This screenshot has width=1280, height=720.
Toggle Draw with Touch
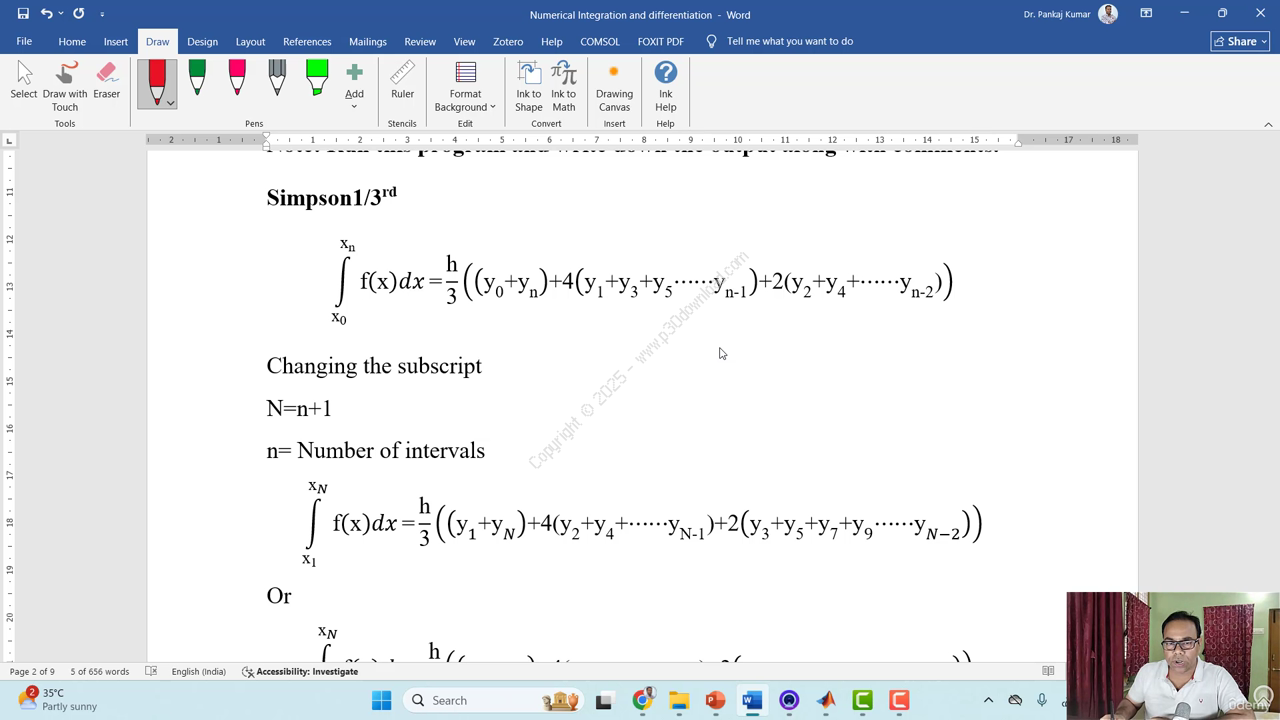[x=65, y=86]
